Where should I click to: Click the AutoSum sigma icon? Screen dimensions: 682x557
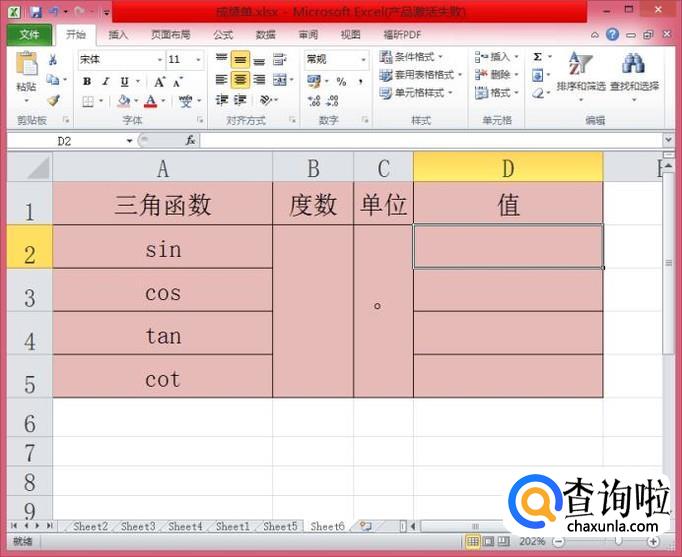tap(538, 57)
